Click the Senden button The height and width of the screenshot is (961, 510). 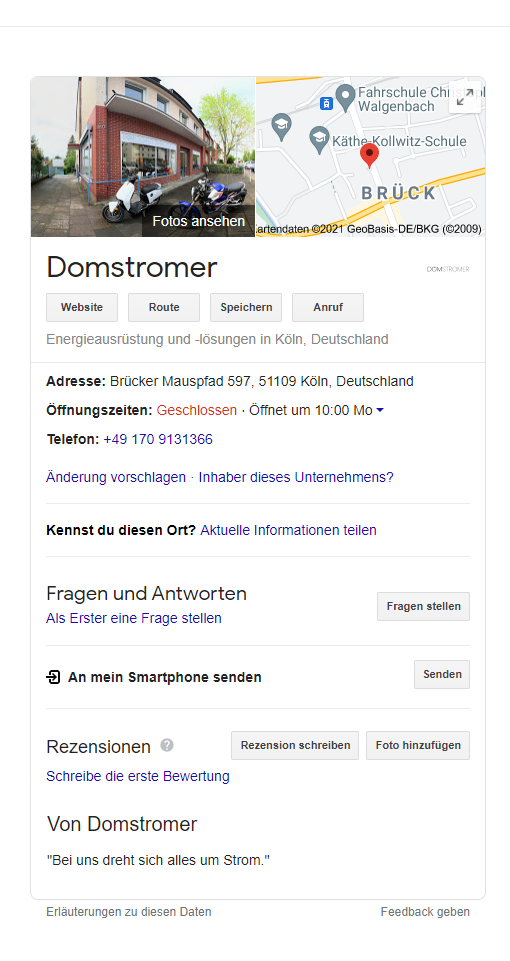442,675
